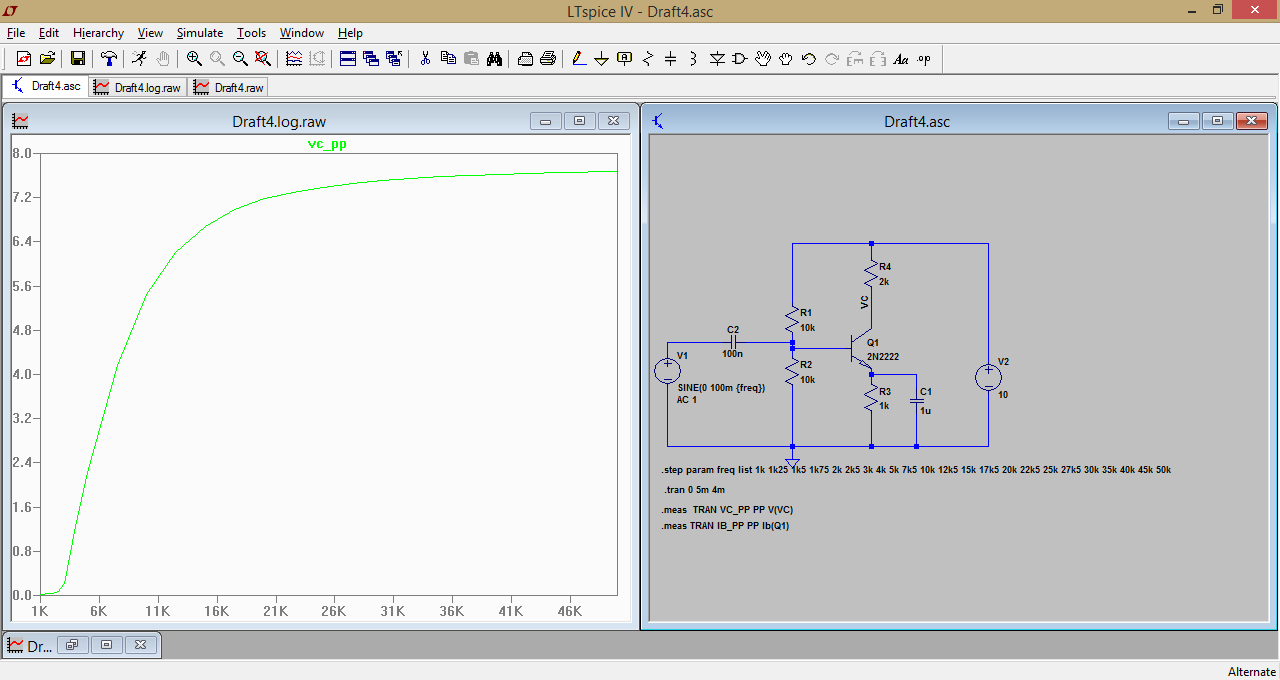The width and height of the screenshot is (1280, 680).
Task: Switch to the Draft4.asc tab
Action: [x=46, y=86]
